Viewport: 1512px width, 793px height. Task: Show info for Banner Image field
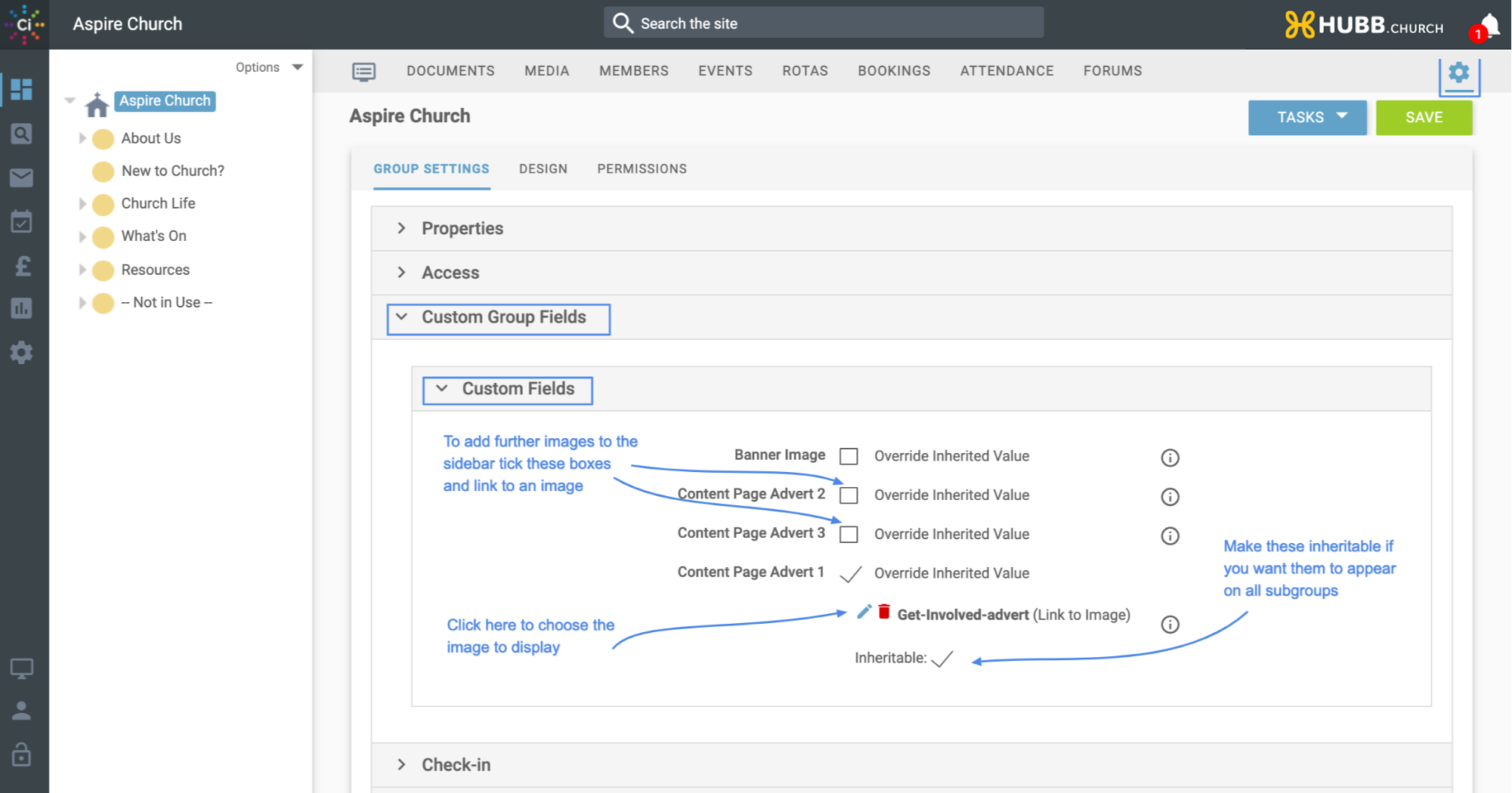1170,458
